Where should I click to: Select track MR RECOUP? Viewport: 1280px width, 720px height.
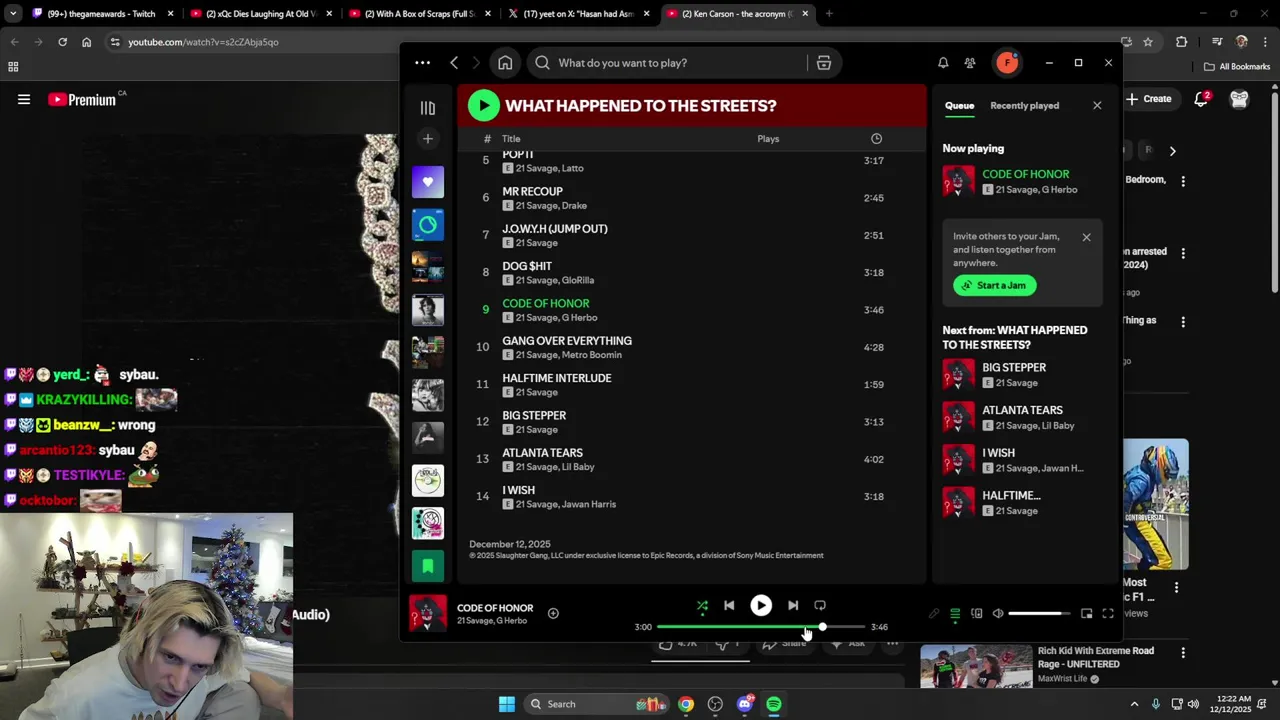(532, 191)
